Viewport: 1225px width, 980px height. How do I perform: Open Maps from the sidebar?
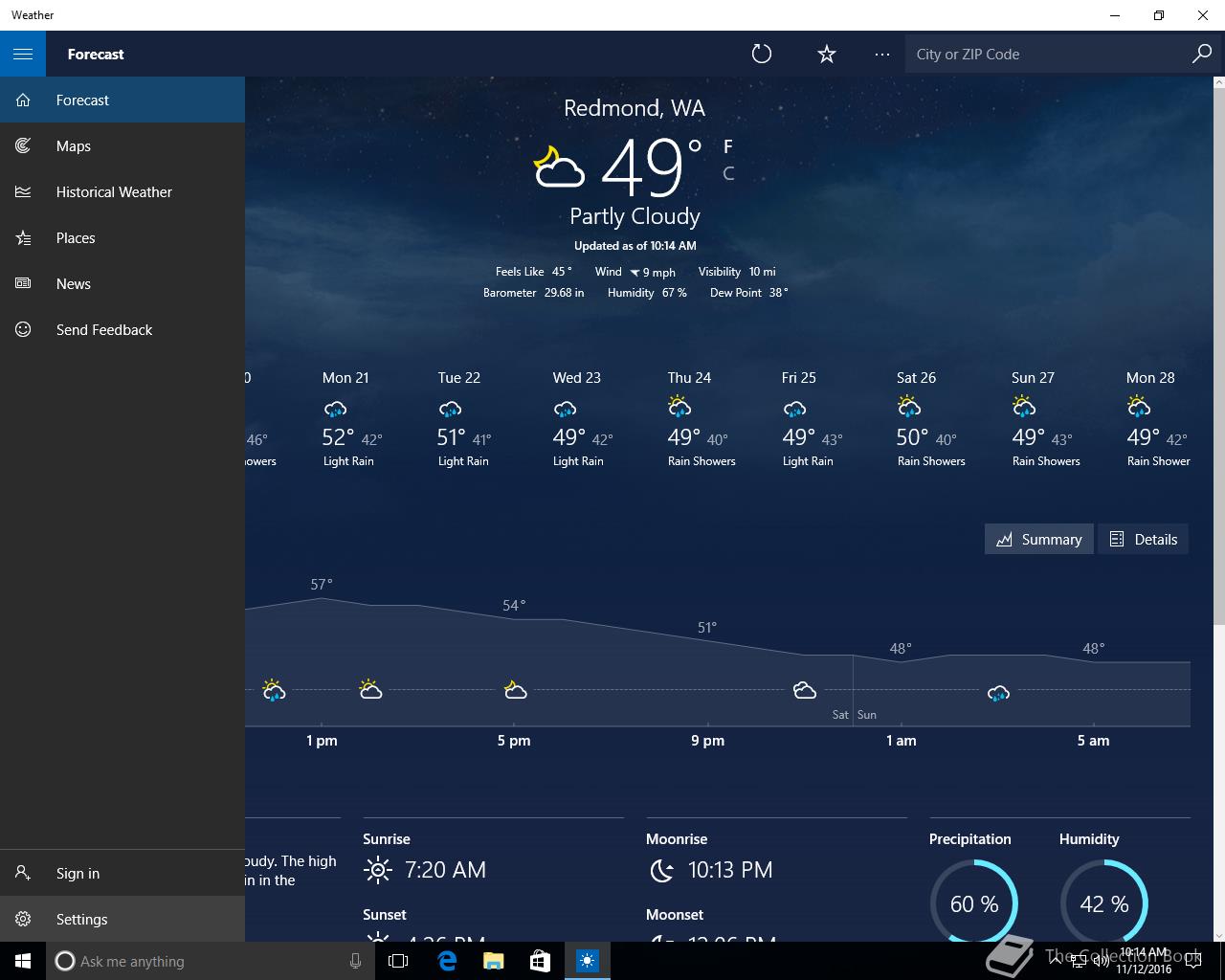tap(122, 145)
